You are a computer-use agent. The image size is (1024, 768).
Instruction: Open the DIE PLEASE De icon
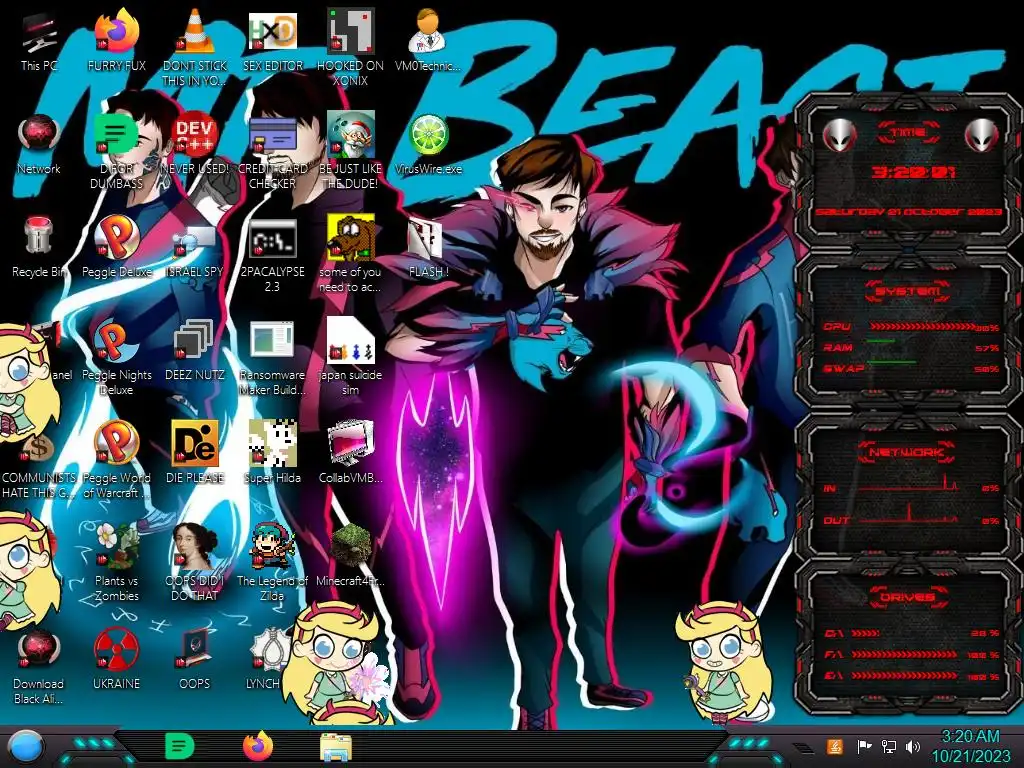tap(195, 453)
